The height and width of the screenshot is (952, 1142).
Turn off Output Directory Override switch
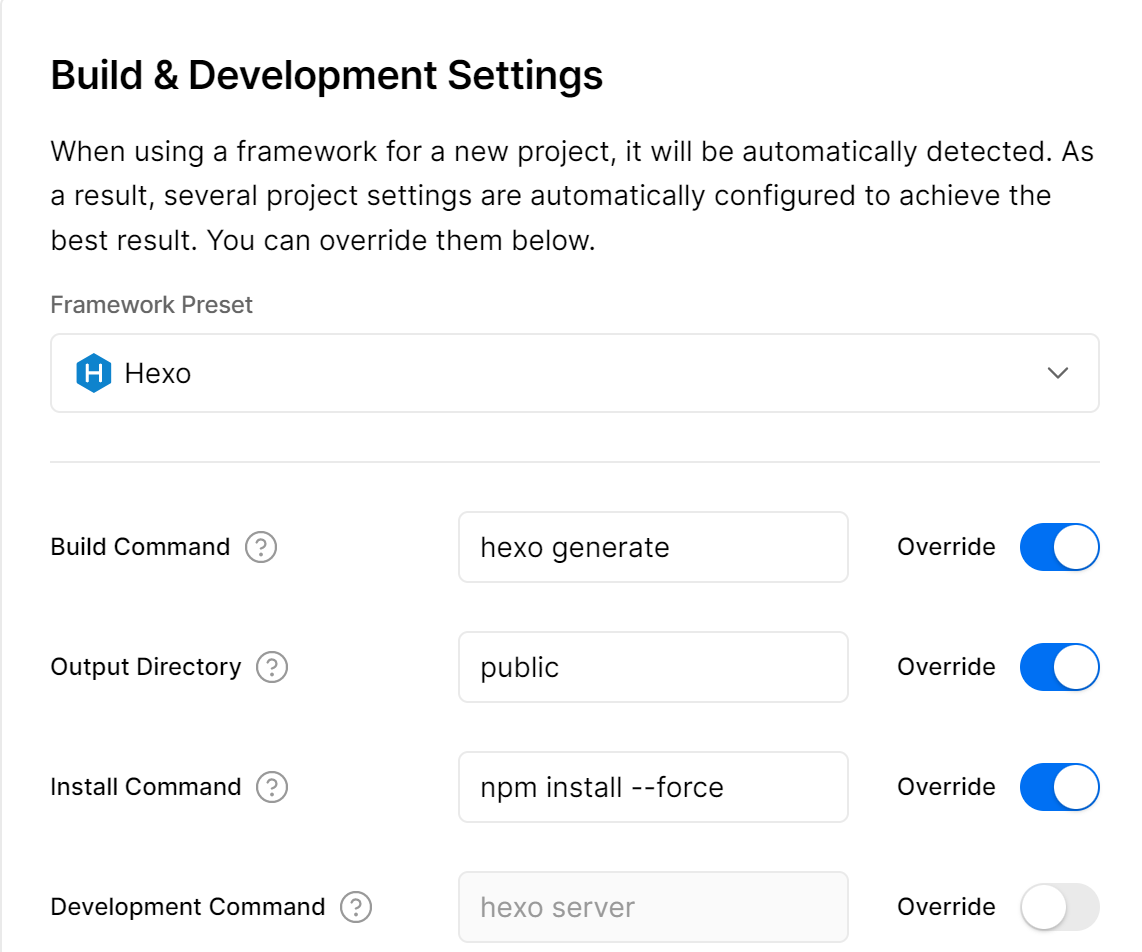(1059, 667)
